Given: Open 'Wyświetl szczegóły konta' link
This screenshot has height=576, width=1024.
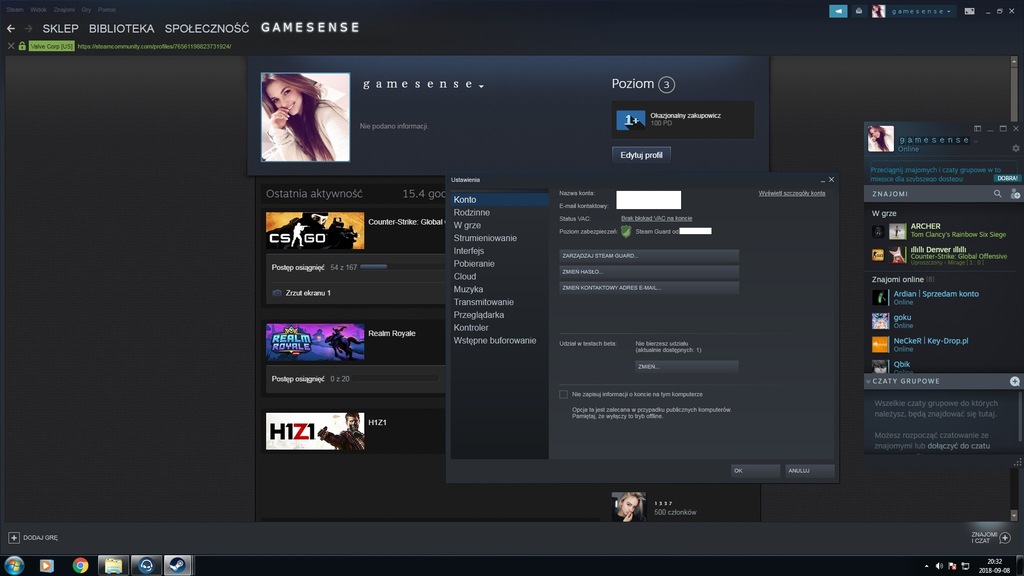Looking at the screenshot, I should pyautogui.click(x=792, y=193).
